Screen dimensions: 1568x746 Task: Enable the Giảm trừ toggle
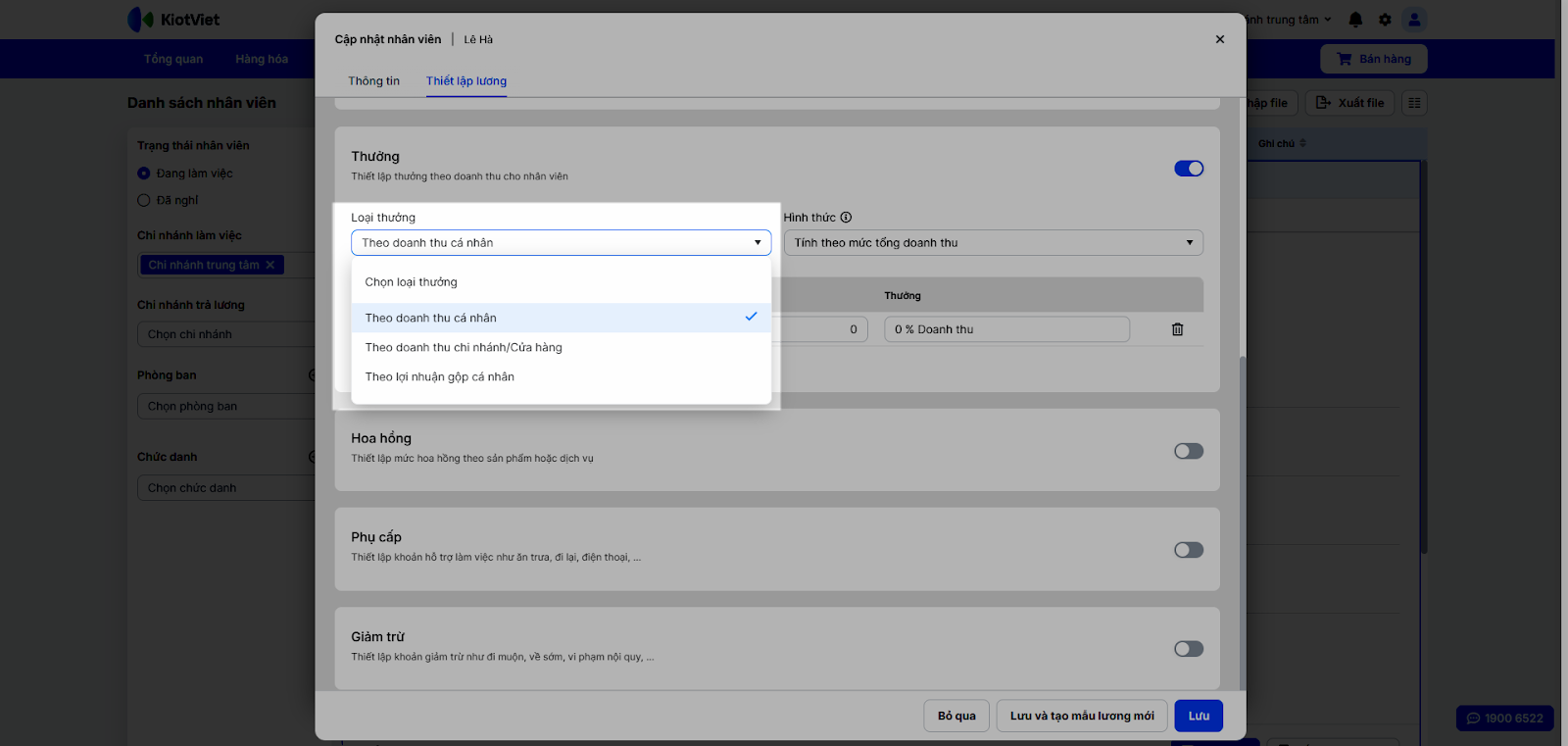(x=1189, y=649)
